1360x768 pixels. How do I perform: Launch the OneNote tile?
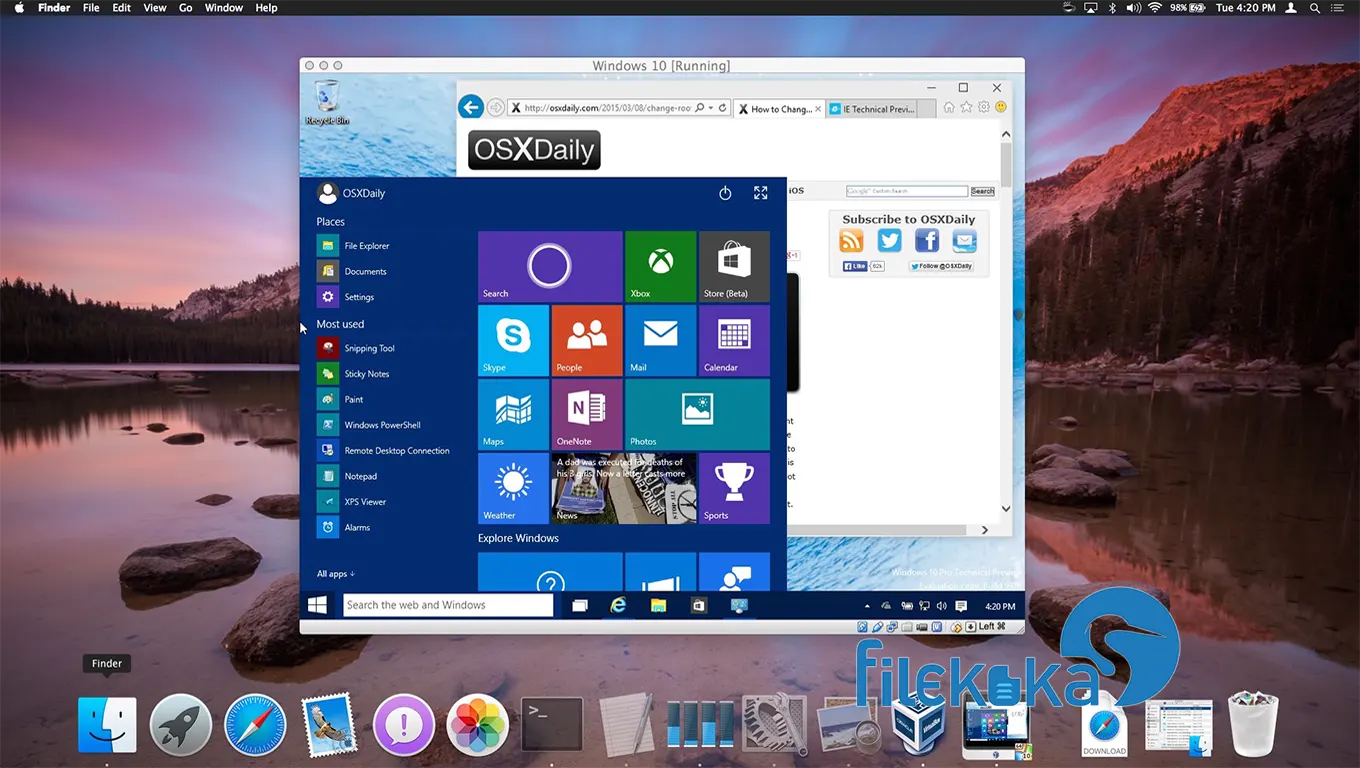(587, 414)
